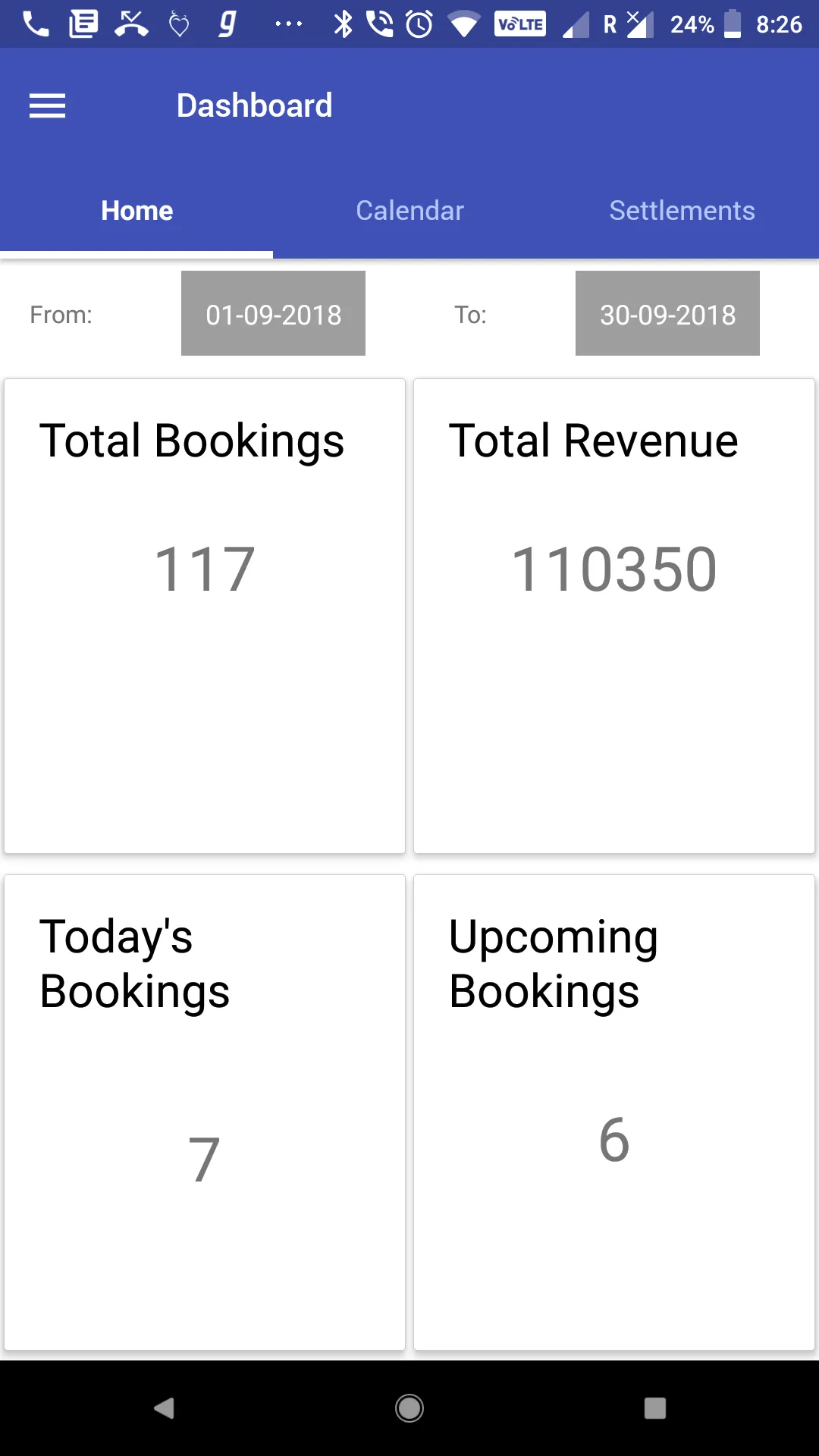Screen dimensions: 819x1456
Task: Tap the VoLTE status indicator
Action: 520,24
